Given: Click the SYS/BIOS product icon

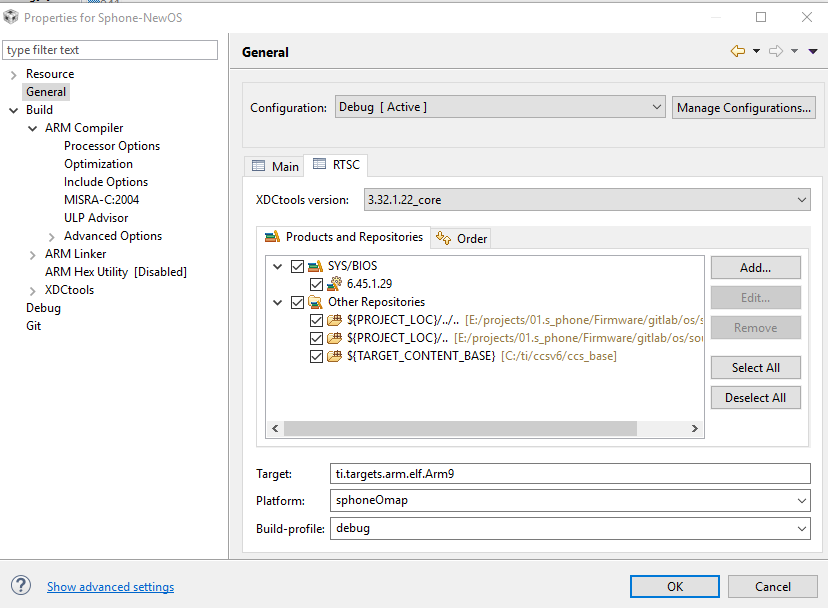Looking at the screenshot, I should [x=315, y=266].
